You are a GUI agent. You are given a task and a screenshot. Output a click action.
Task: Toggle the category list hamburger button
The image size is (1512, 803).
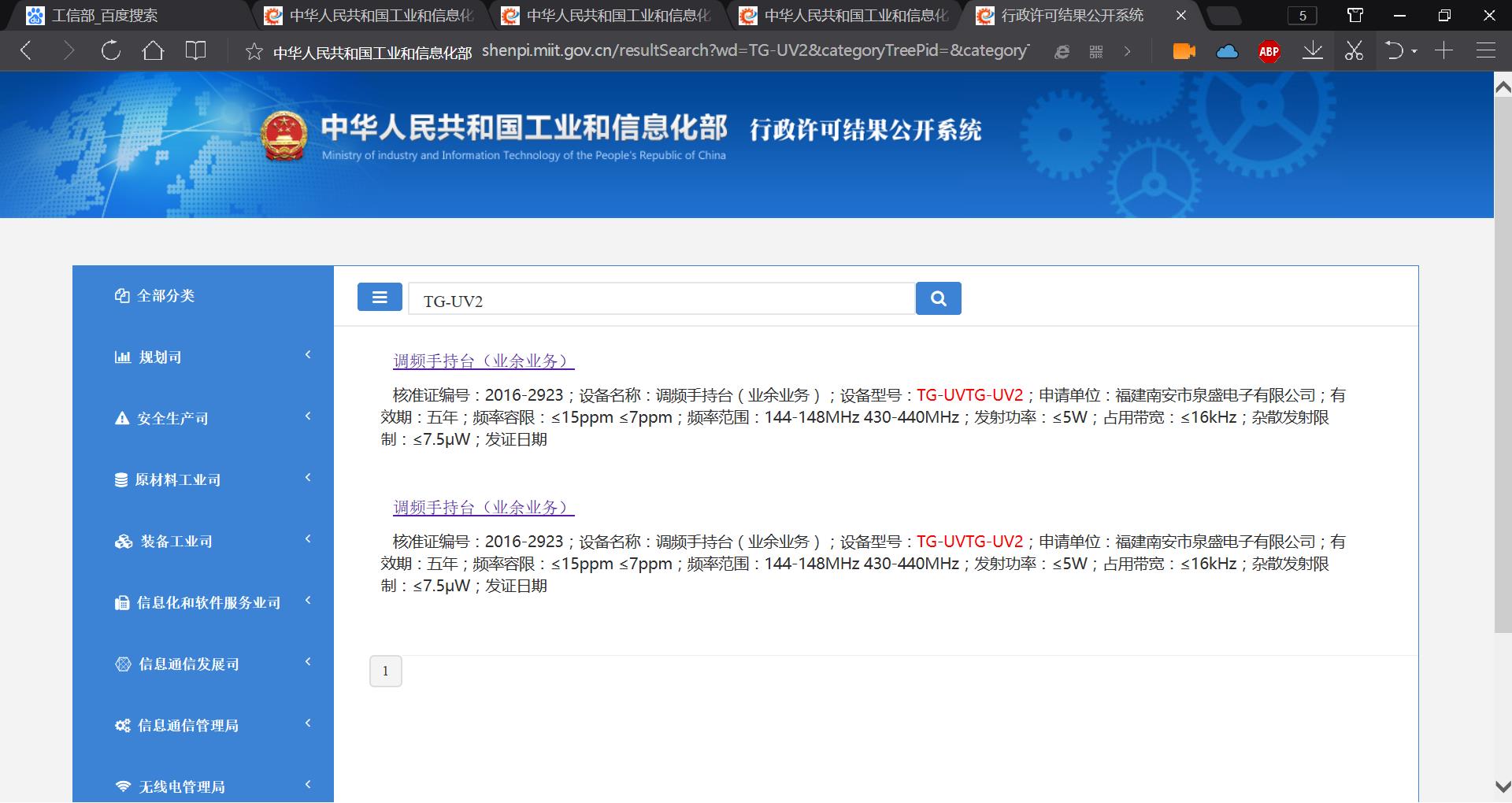click(380, 298)
